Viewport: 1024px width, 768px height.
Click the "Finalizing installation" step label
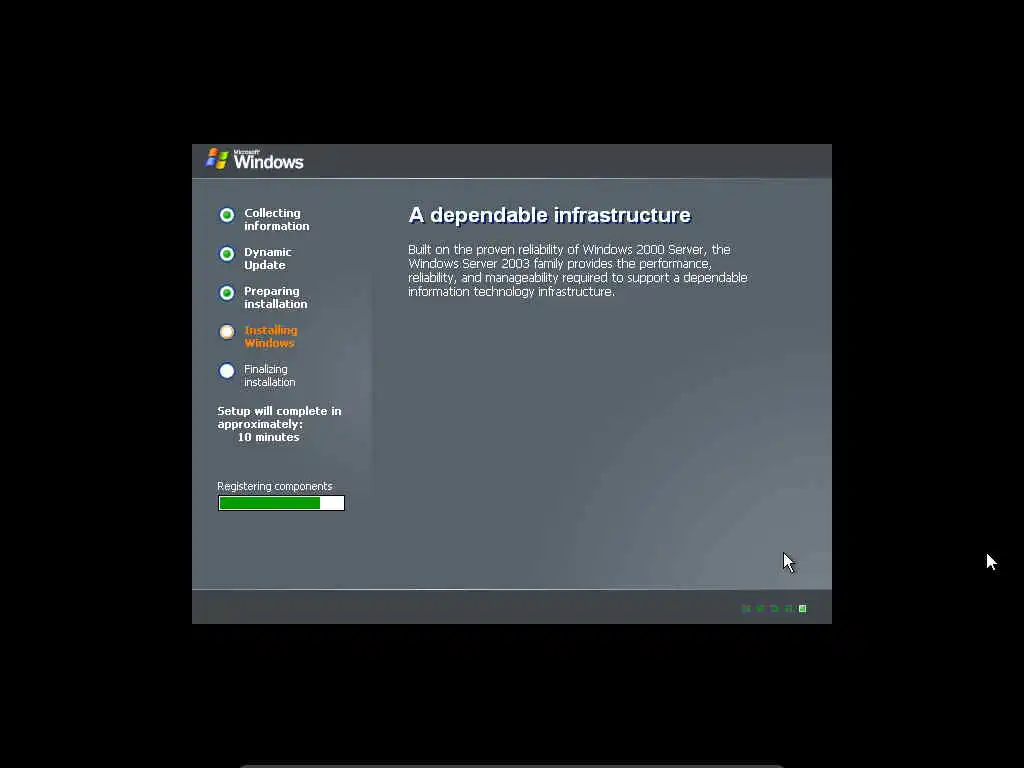tap(270, 376)
